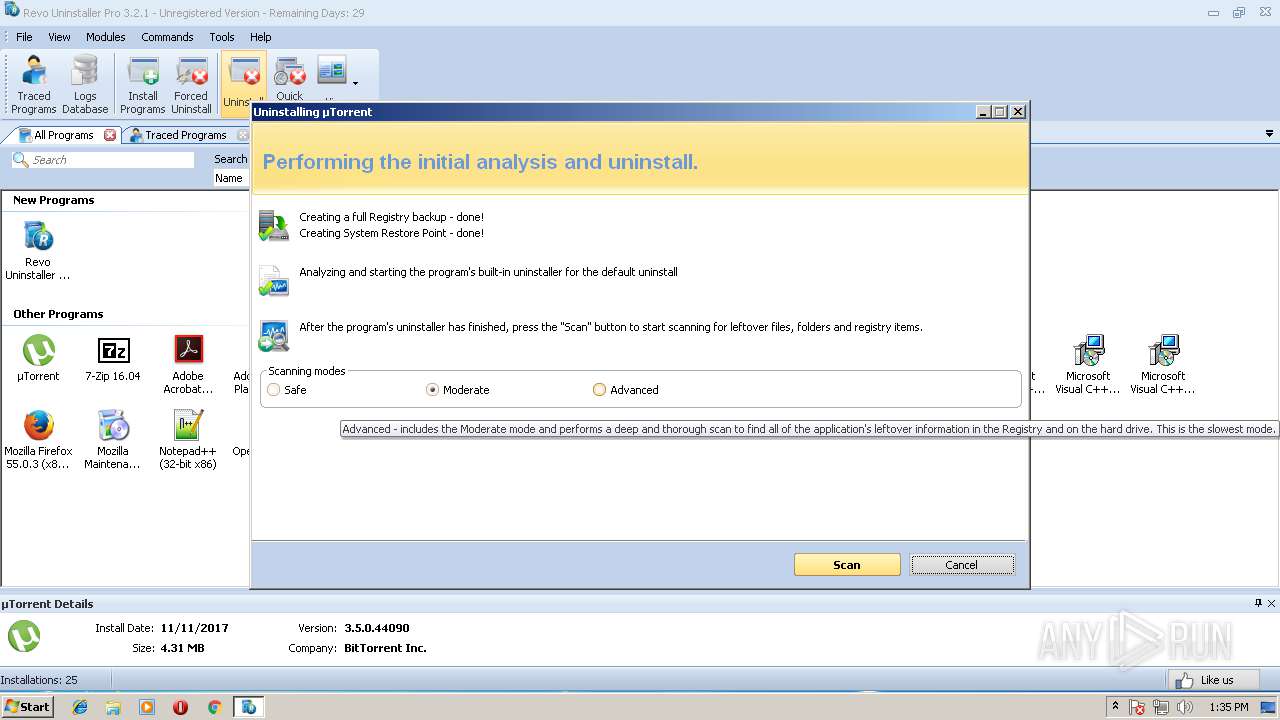
Task: Click the 1:35 PM system clock
Action: tap(1229, 707)
